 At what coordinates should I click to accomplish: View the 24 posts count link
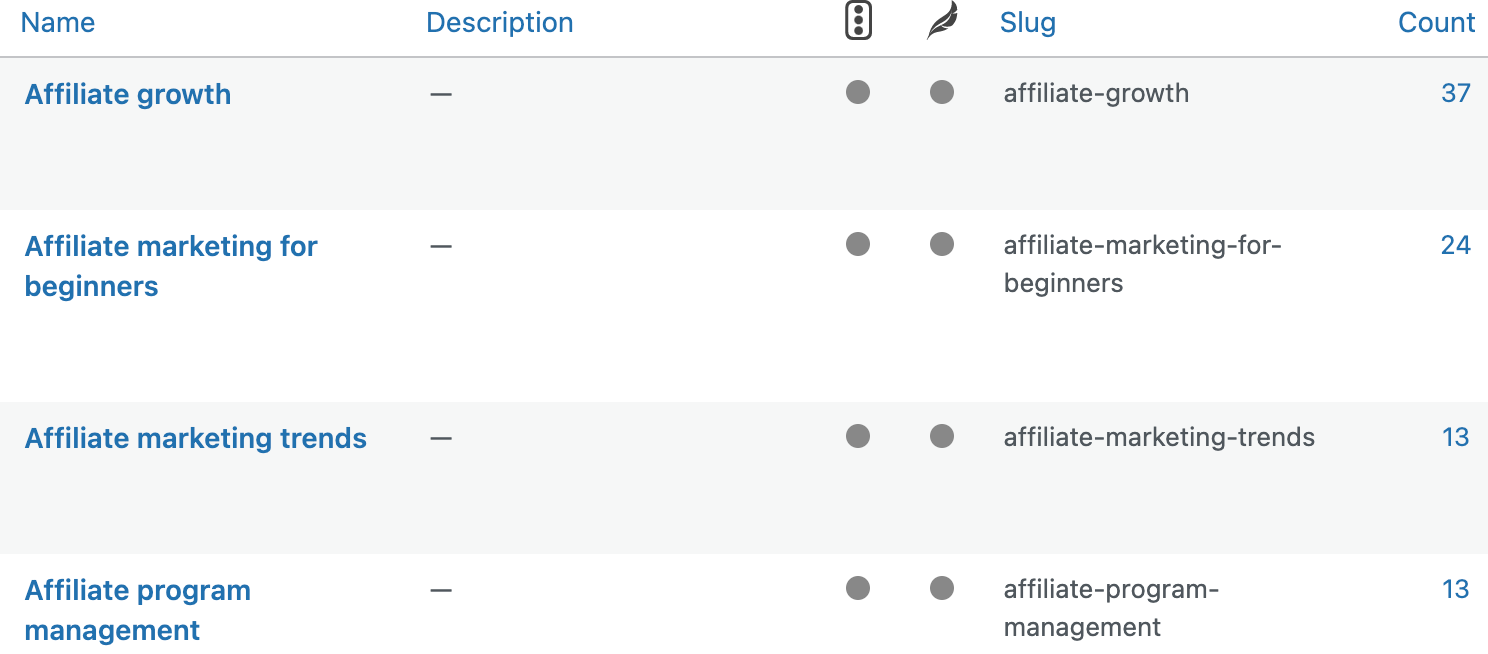pyautogui.click(x=1455, y=246)
